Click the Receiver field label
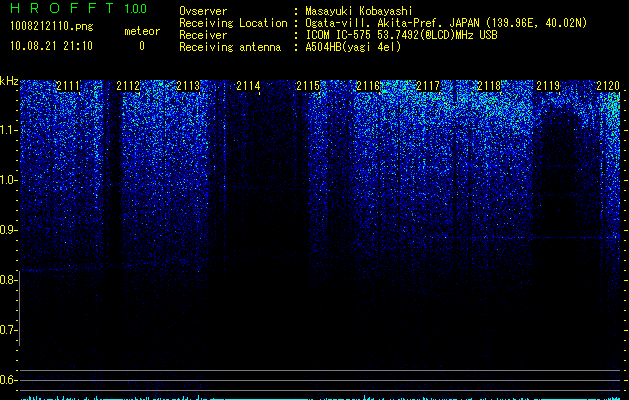The image size is (629, 400). click(x=203, y=35)
